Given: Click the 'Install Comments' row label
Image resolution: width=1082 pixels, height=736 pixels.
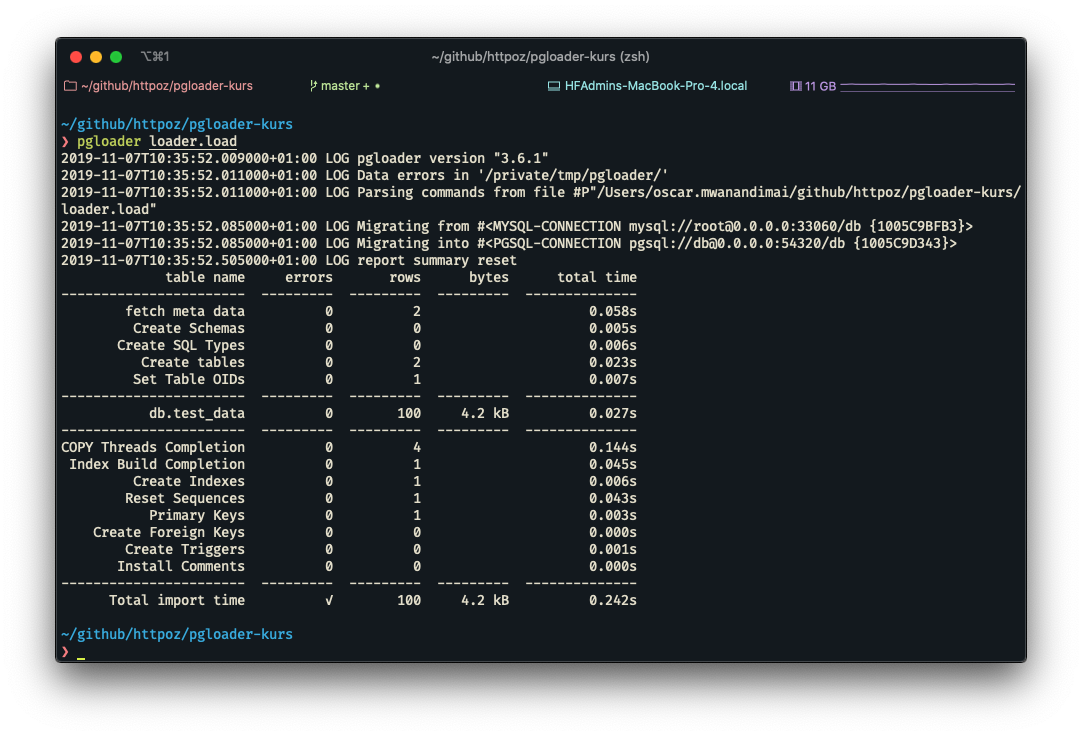Looking at the screenshot, I should click(181, 566).
